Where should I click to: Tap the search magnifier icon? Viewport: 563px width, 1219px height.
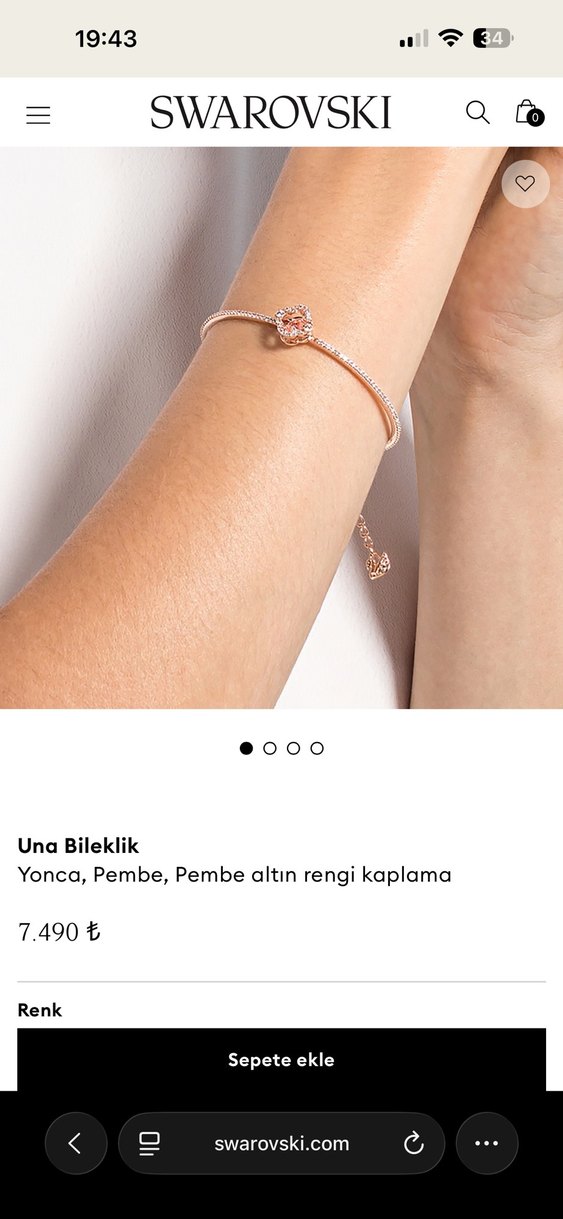tap(478, 113)
